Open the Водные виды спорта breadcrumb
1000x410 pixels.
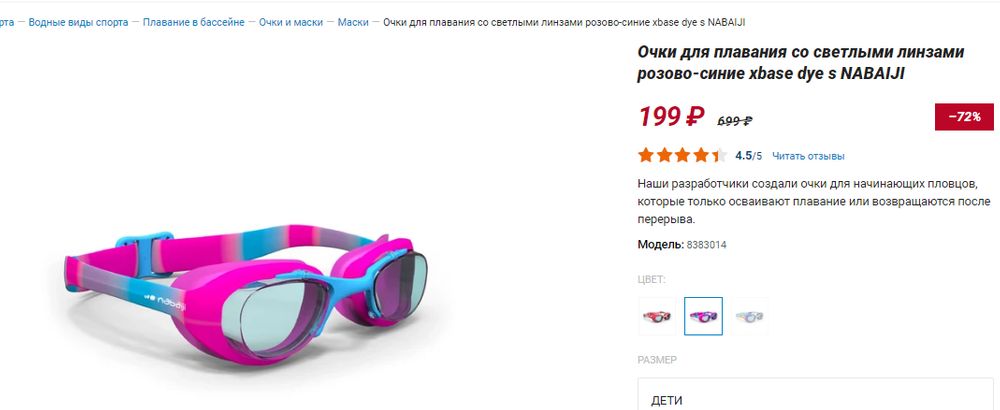coord(78,22)
